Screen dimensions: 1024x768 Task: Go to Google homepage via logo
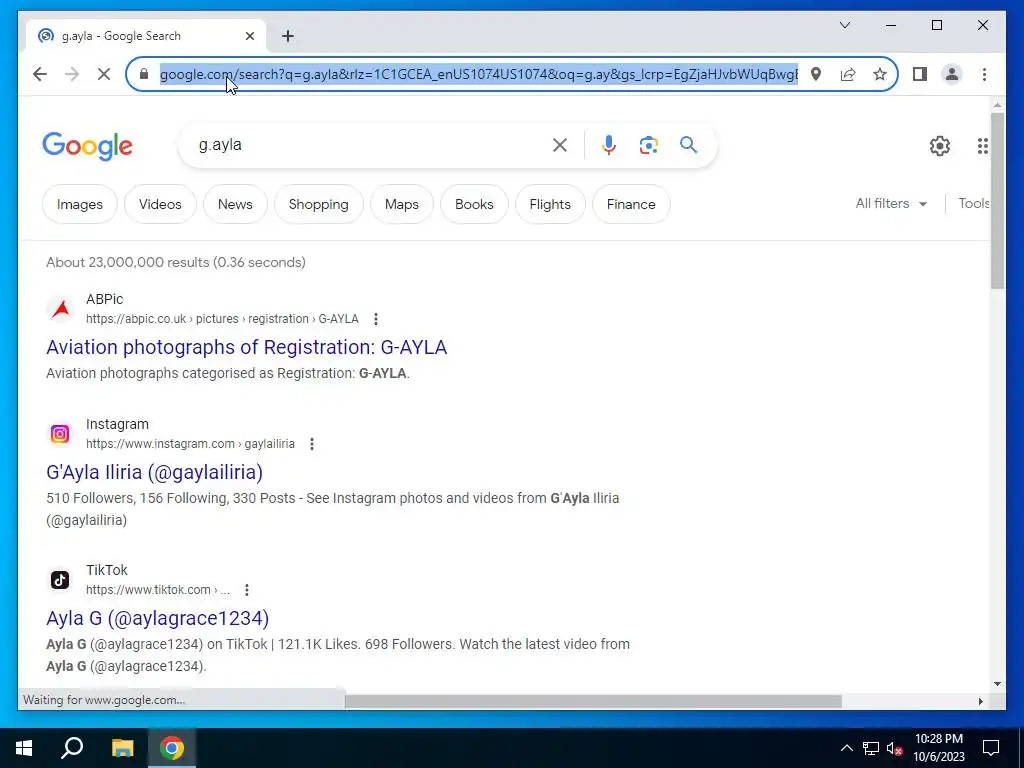click(88, 146)
